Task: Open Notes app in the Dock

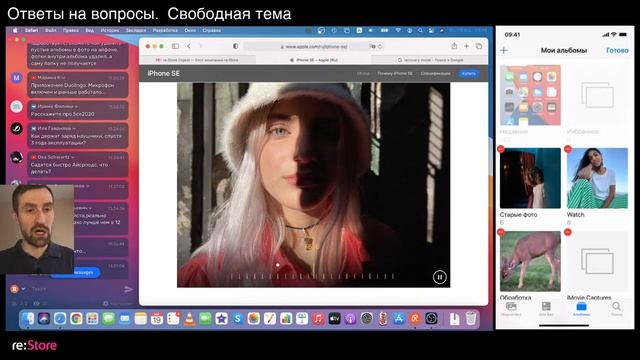Action: click(x=140, y=319)
